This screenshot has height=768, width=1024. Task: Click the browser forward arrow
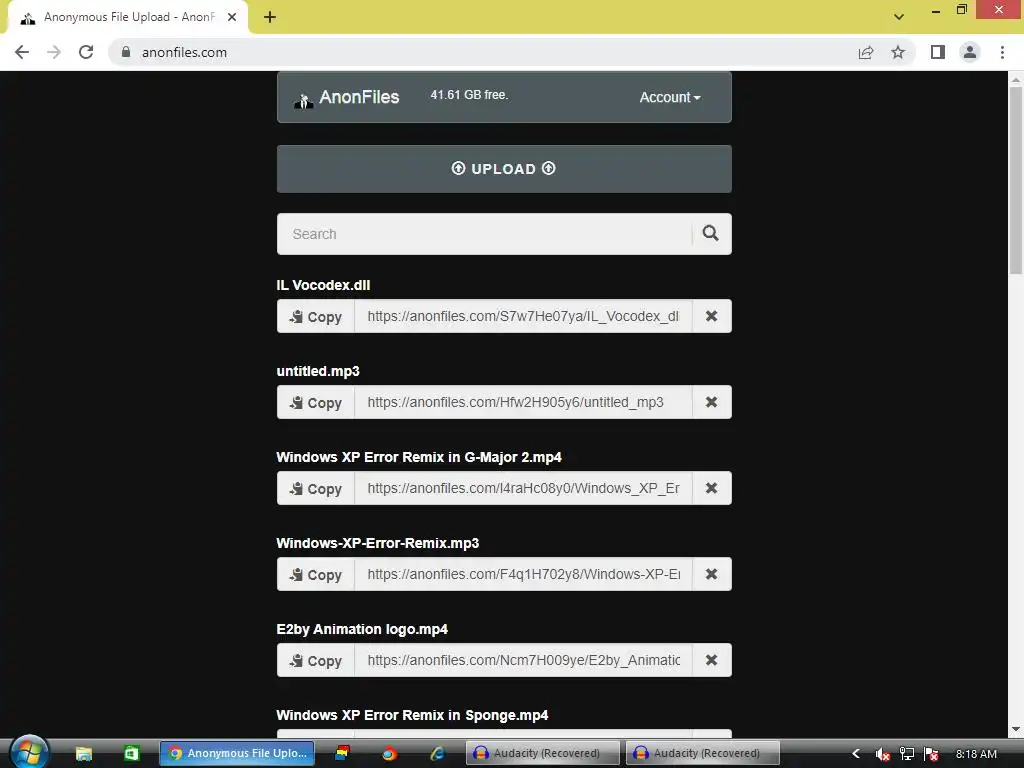coord(54,52)
